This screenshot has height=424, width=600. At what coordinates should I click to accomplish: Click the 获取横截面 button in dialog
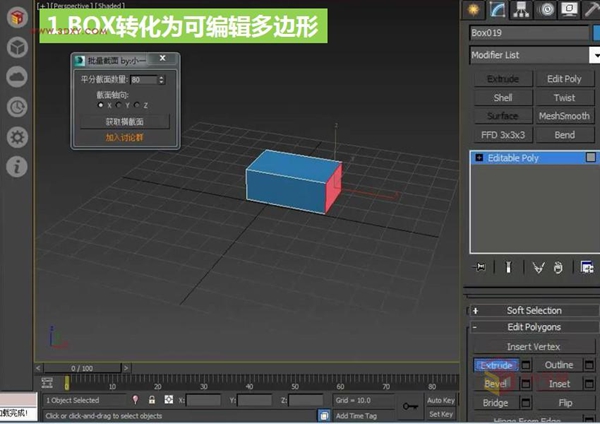pyautogui.click(x=125, y=122)
